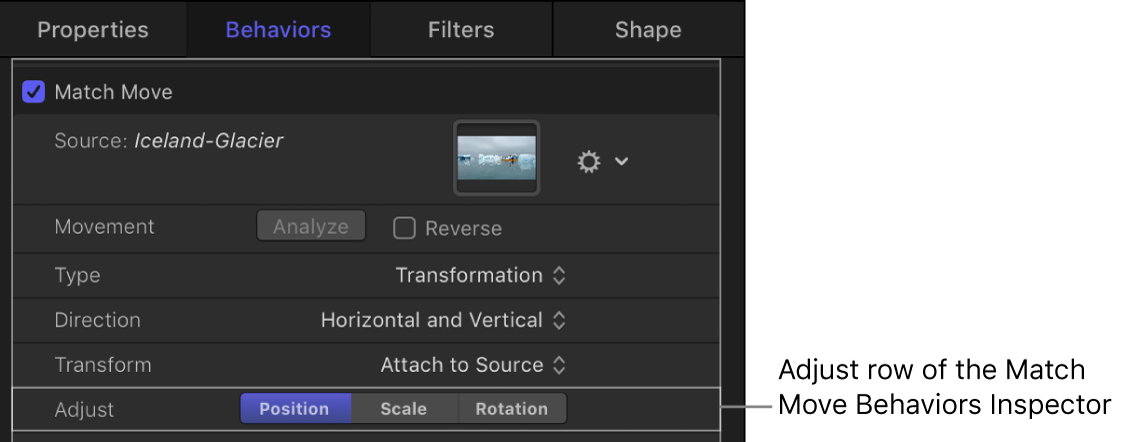
Task: Select Position in the Adjust row
Action: pos(294,409)
